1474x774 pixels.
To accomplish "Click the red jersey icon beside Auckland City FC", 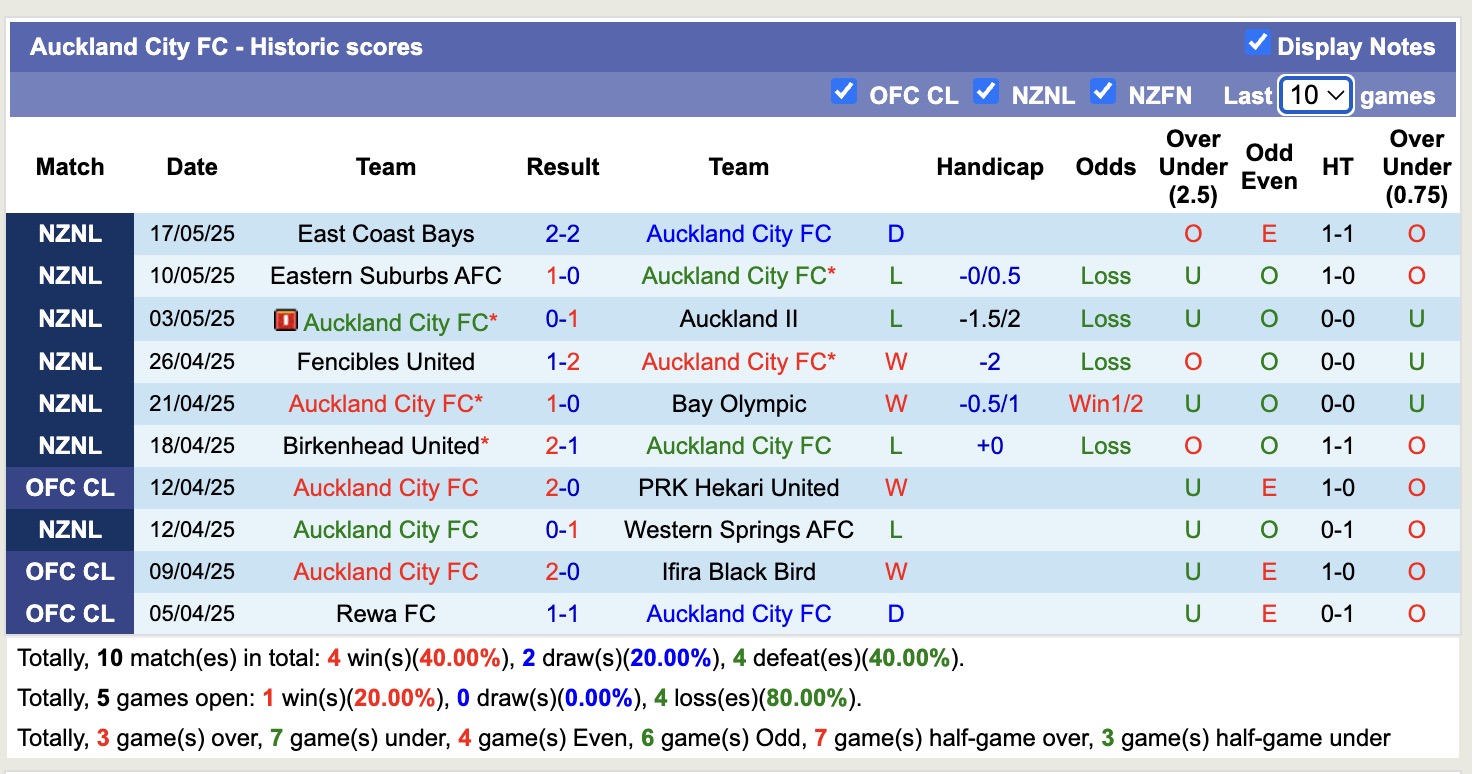I will (x=284, y=318).
